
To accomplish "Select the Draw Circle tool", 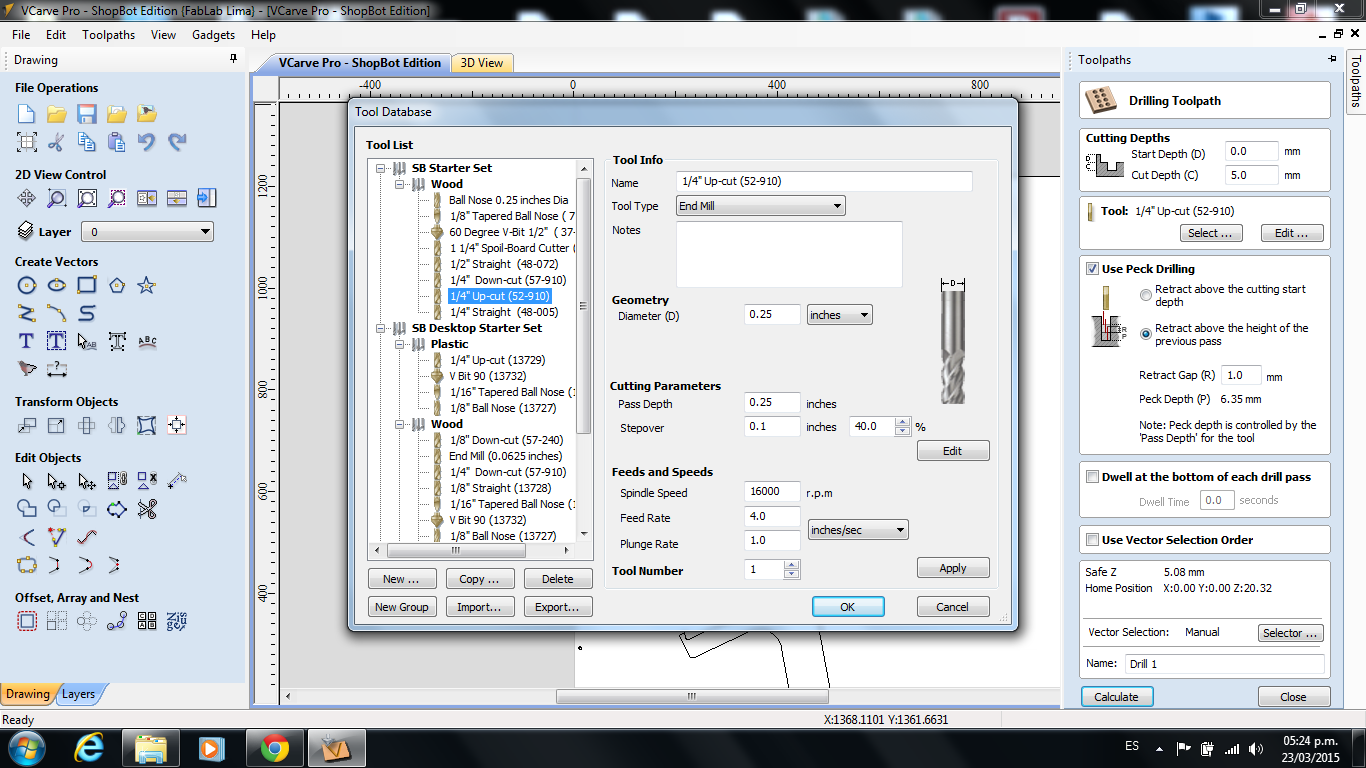I will coord(27,286).
